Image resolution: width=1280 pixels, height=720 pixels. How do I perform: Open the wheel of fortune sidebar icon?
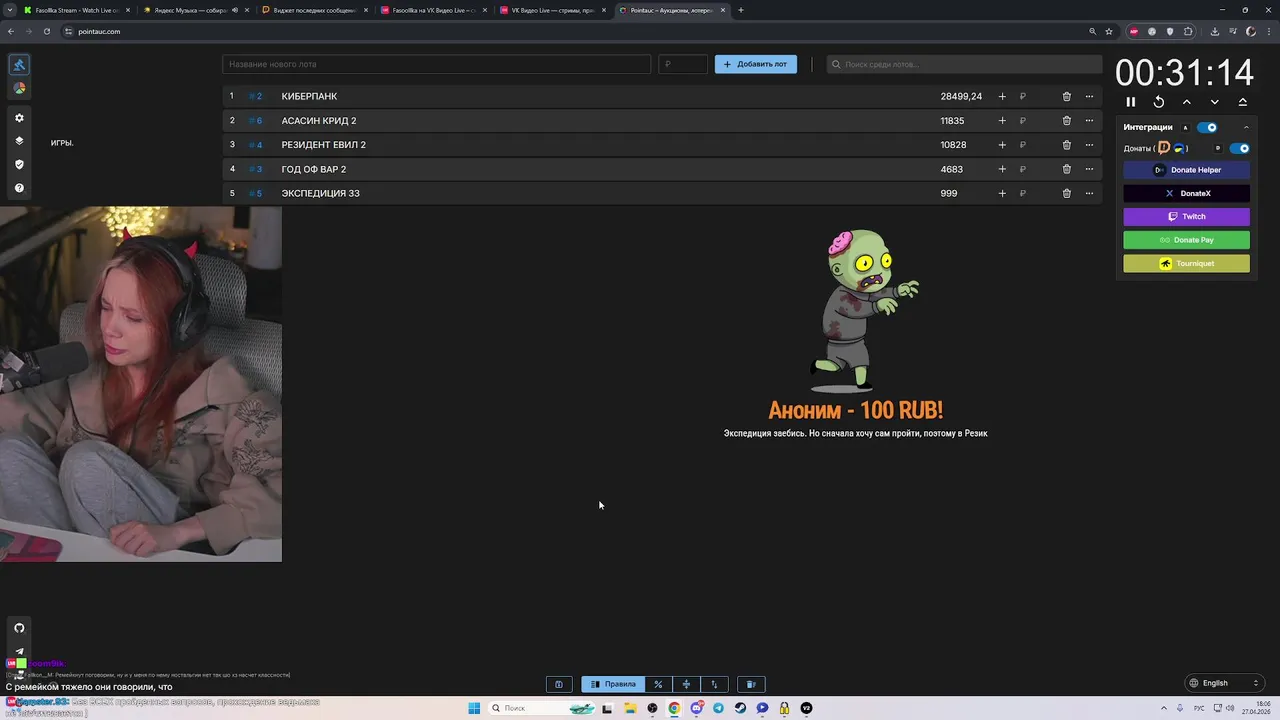(19, 88)
